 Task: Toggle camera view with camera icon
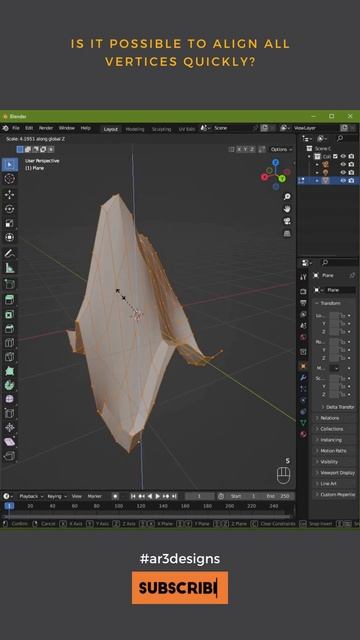pos(287,221)
